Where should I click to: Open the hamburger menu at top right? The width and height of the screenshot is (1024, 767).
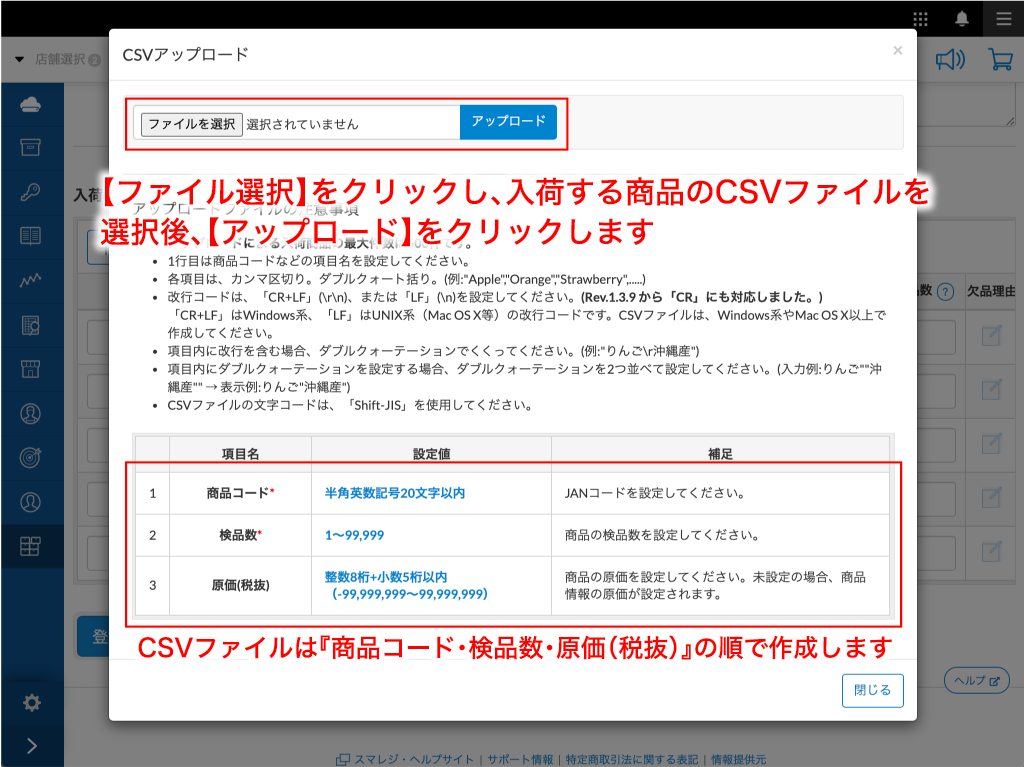click(1003, 18)
